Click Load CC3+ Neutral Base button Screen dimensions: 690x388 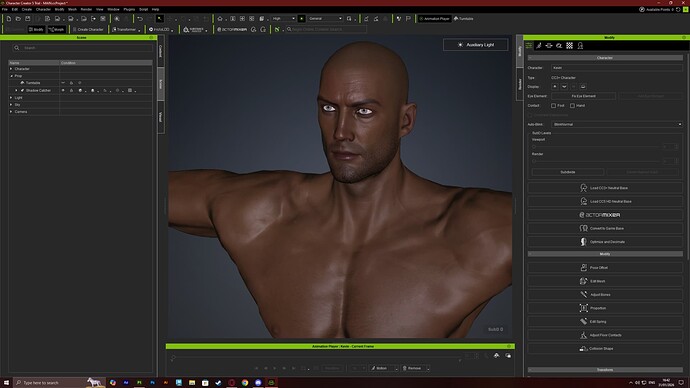tap(605, 188)
